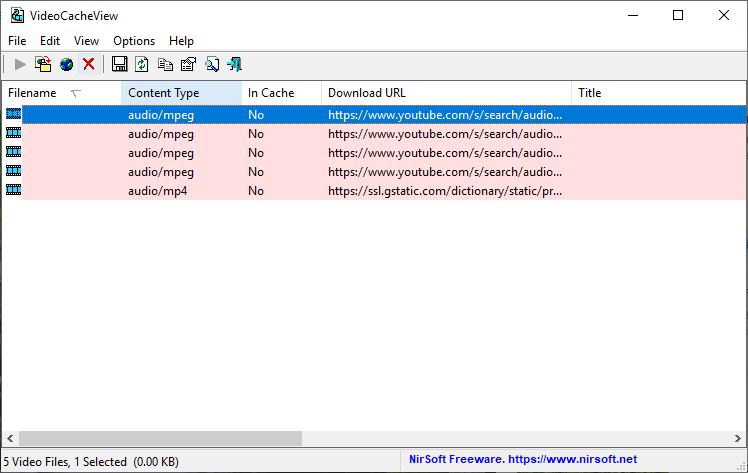
Task: Click the Copy Selected Items toolbar icon
Action: click(165, 64)
